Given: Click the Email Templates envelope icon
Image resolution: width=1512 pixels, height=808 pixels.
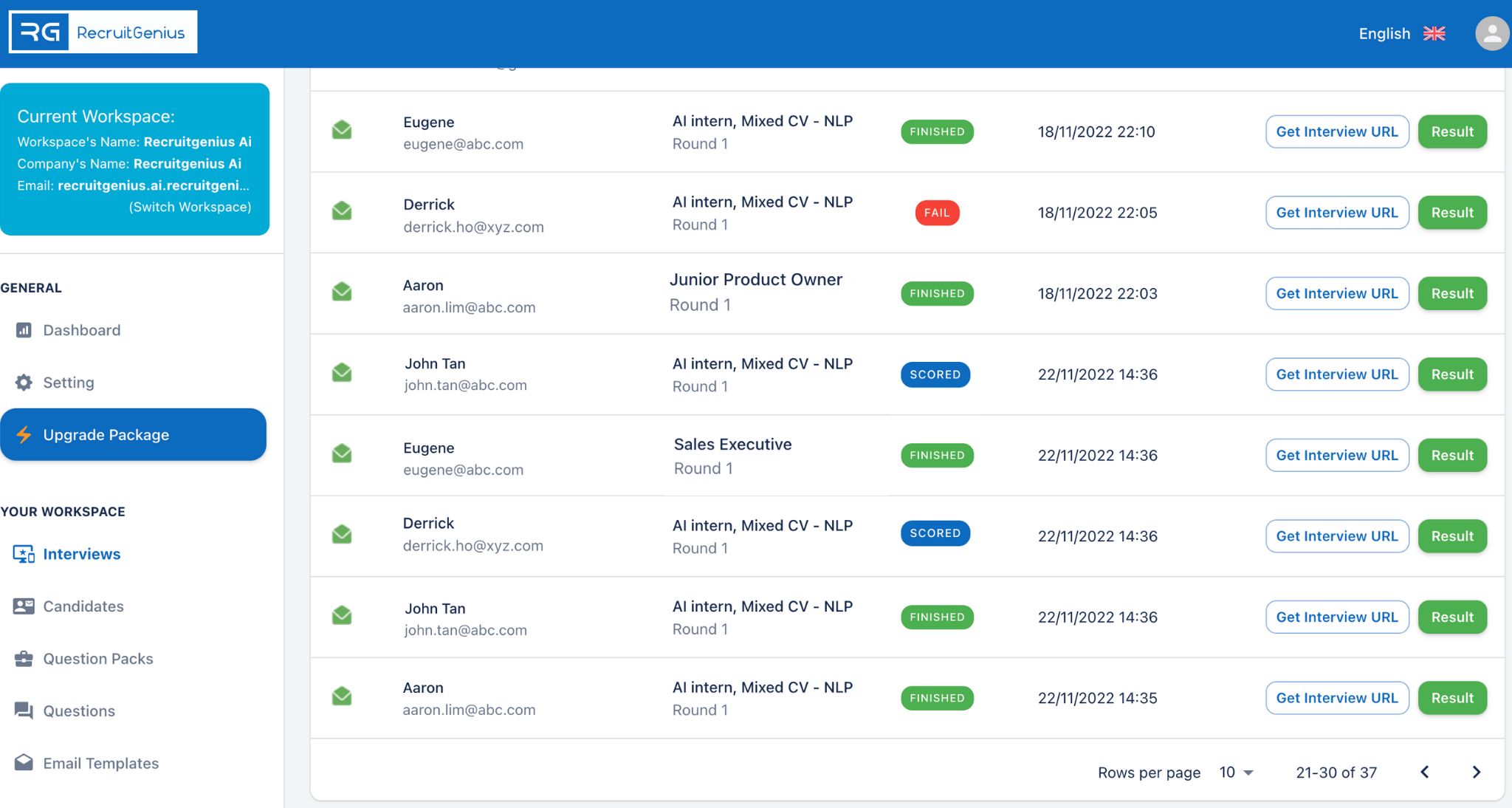Looking at the screenshot, I should [x=23, y=762].
